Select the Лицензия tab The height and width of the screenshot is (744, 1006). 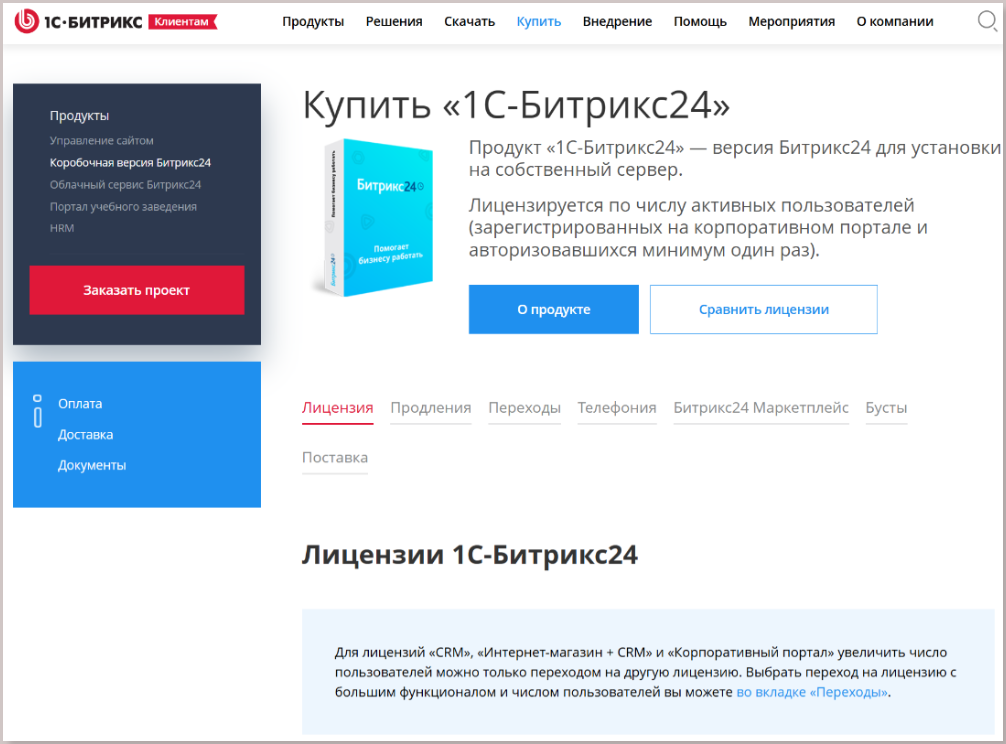[x=337, y=408]
